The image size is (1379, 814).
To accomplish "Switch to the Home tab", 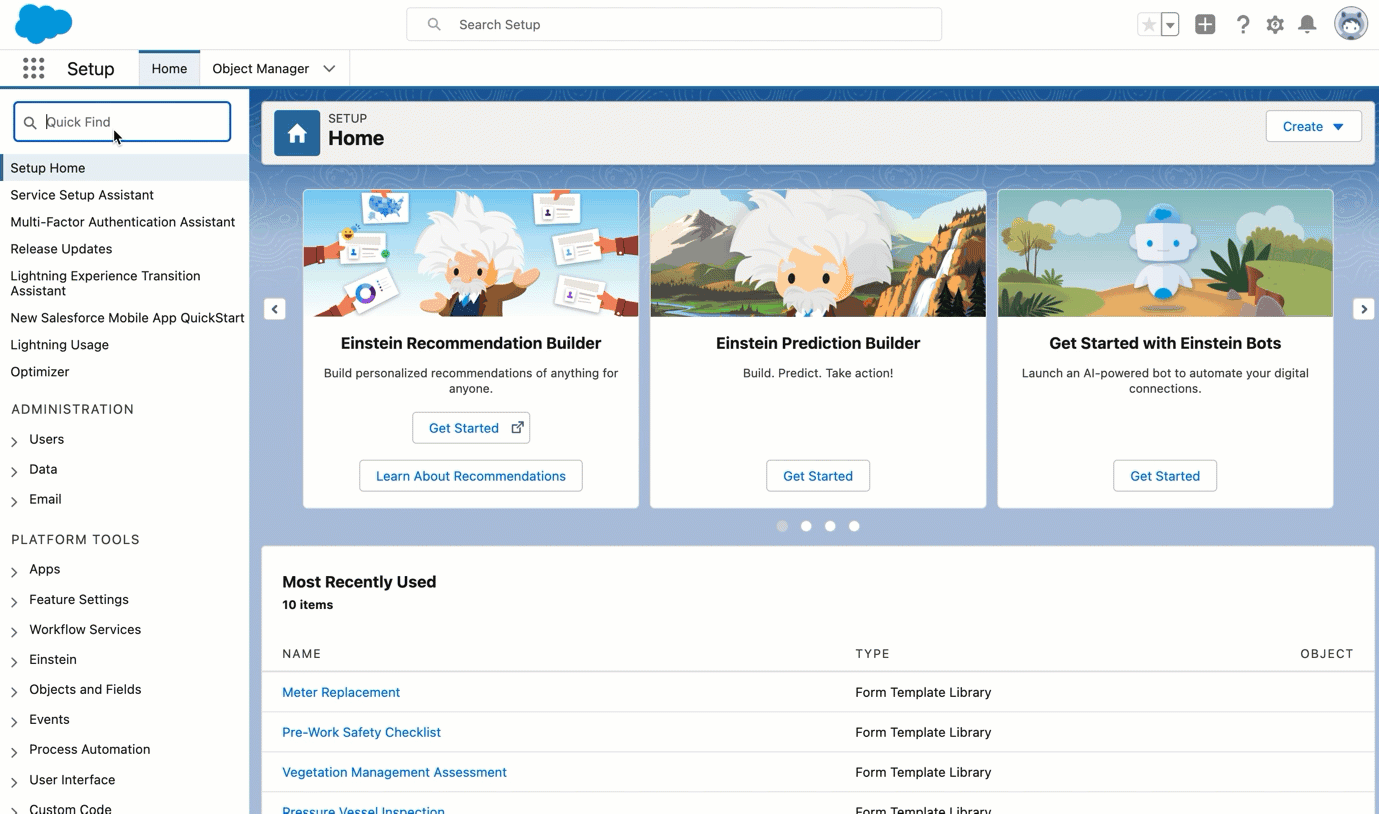I will coord(169,68).
